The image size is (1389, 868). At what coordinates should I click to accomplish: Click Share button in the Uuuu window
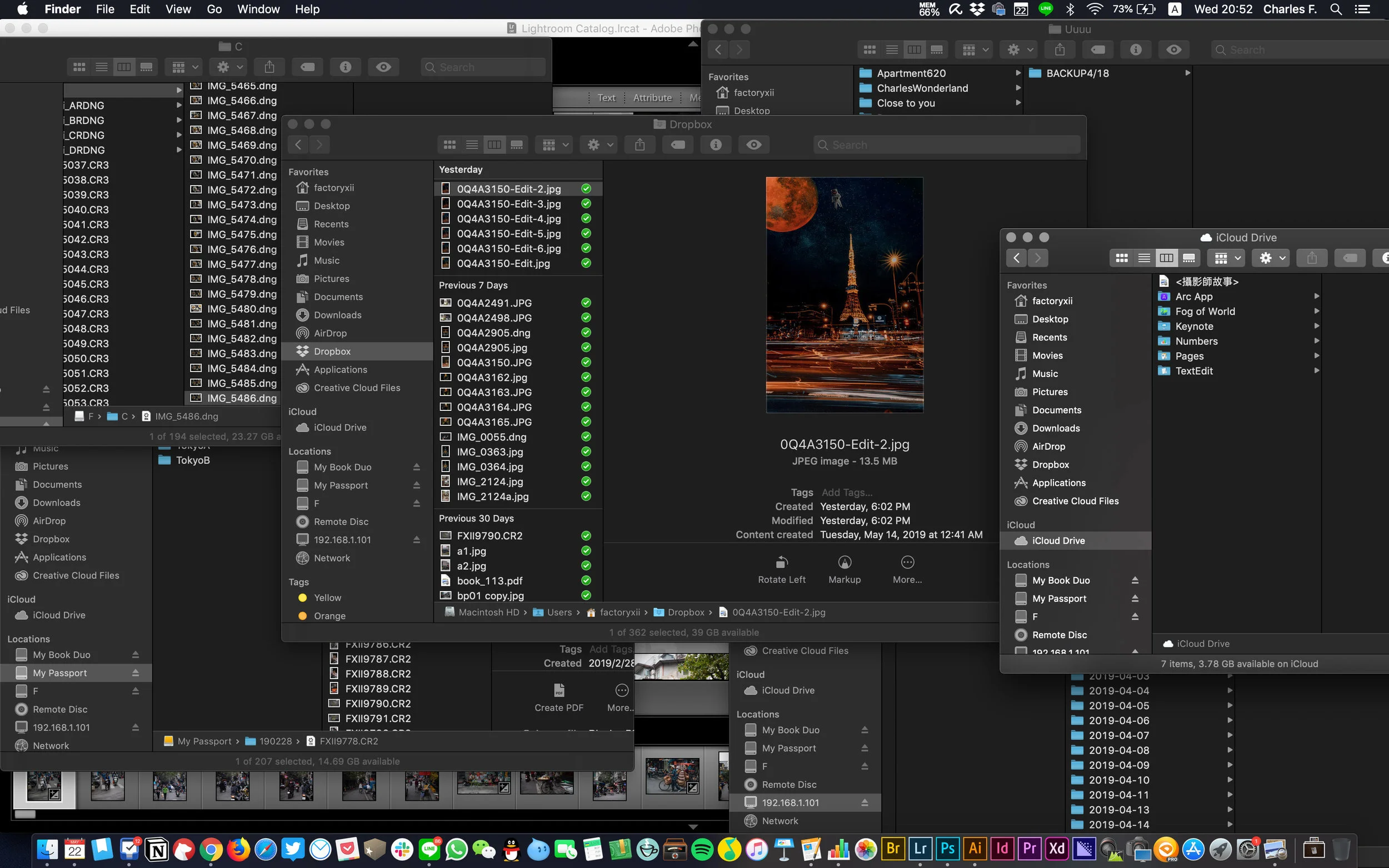click(x=1060, y=50)
